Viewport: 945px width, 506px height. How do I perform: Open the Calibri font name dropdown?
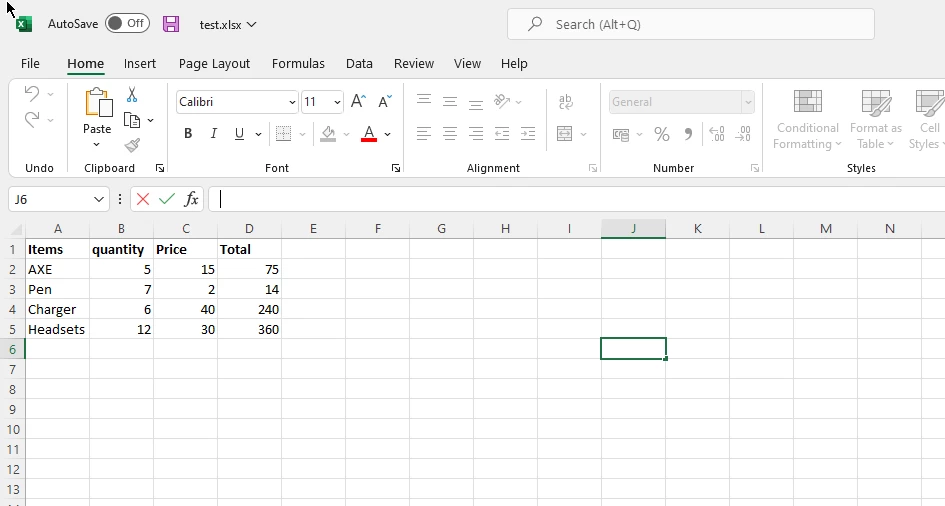pyautogui.click(x=292, y=102)
